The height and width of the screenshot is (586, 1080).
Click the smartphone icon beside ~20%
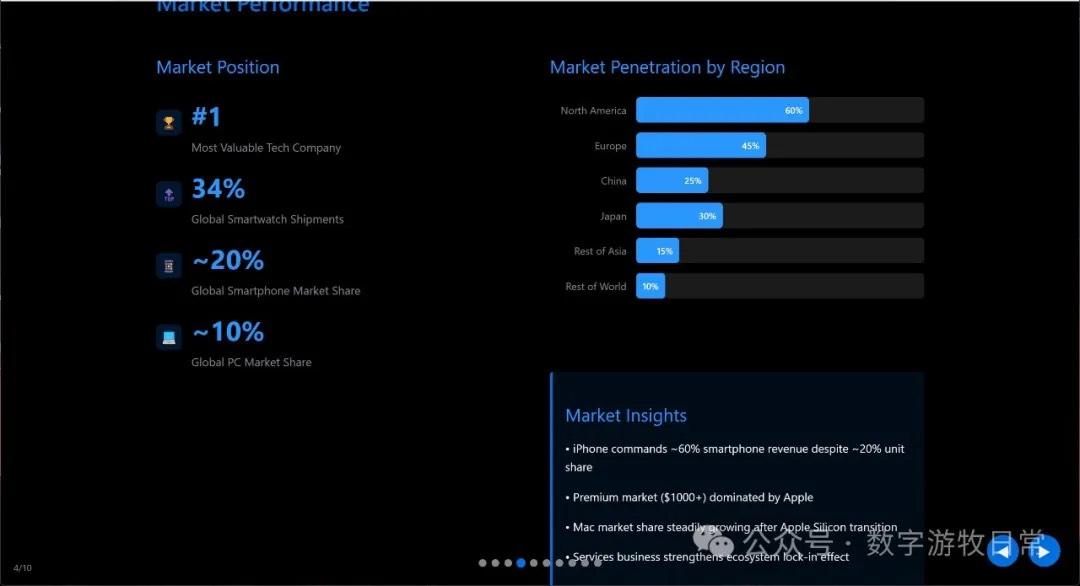coord(168,265)
